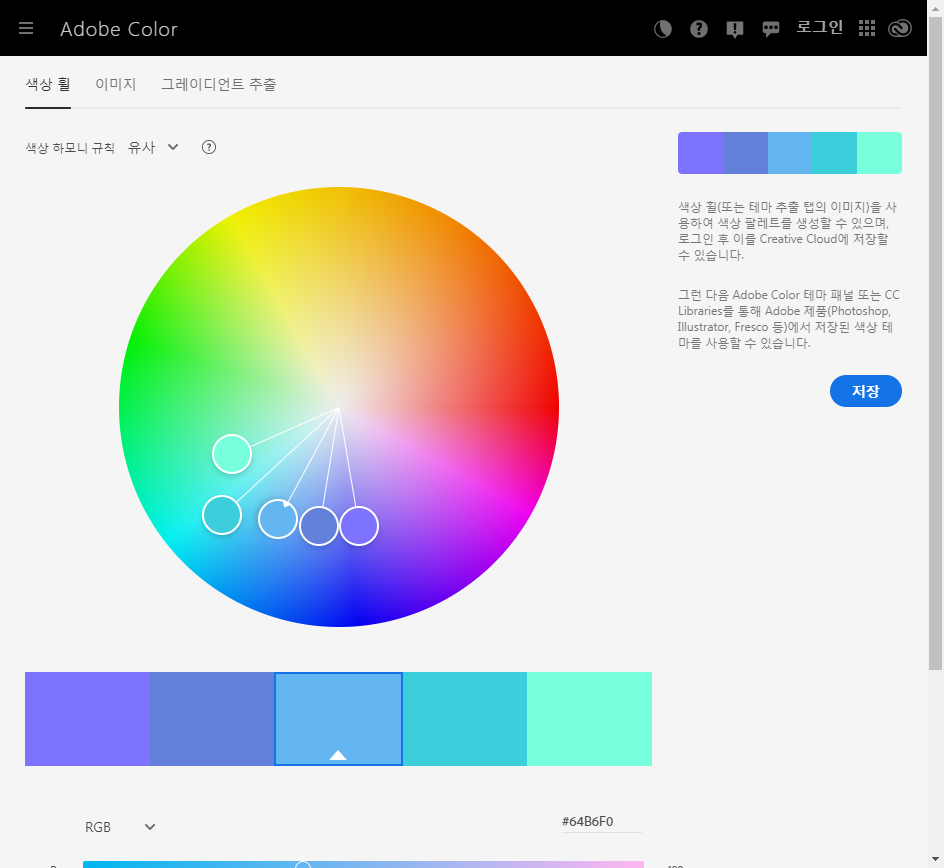Viewport: 944px width, 868px height.
Task: Click the white base color triangle marker
Action: pos(338,755)
